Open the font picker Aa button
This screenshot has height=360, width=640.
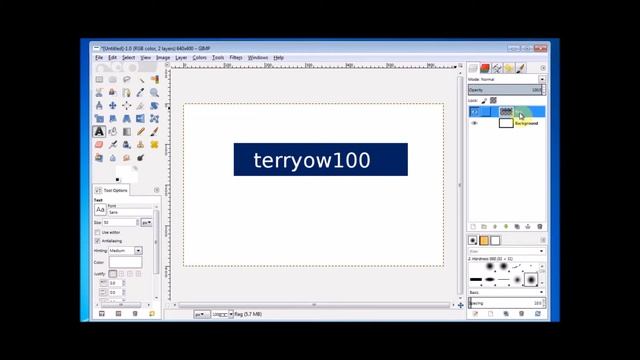click(100, 210)
